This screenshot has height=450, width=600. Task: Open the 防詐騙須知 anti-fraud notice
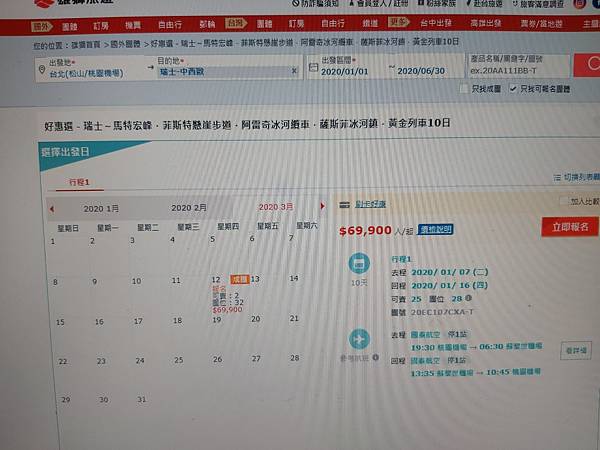pyautogui.click(x=316, y=3)
